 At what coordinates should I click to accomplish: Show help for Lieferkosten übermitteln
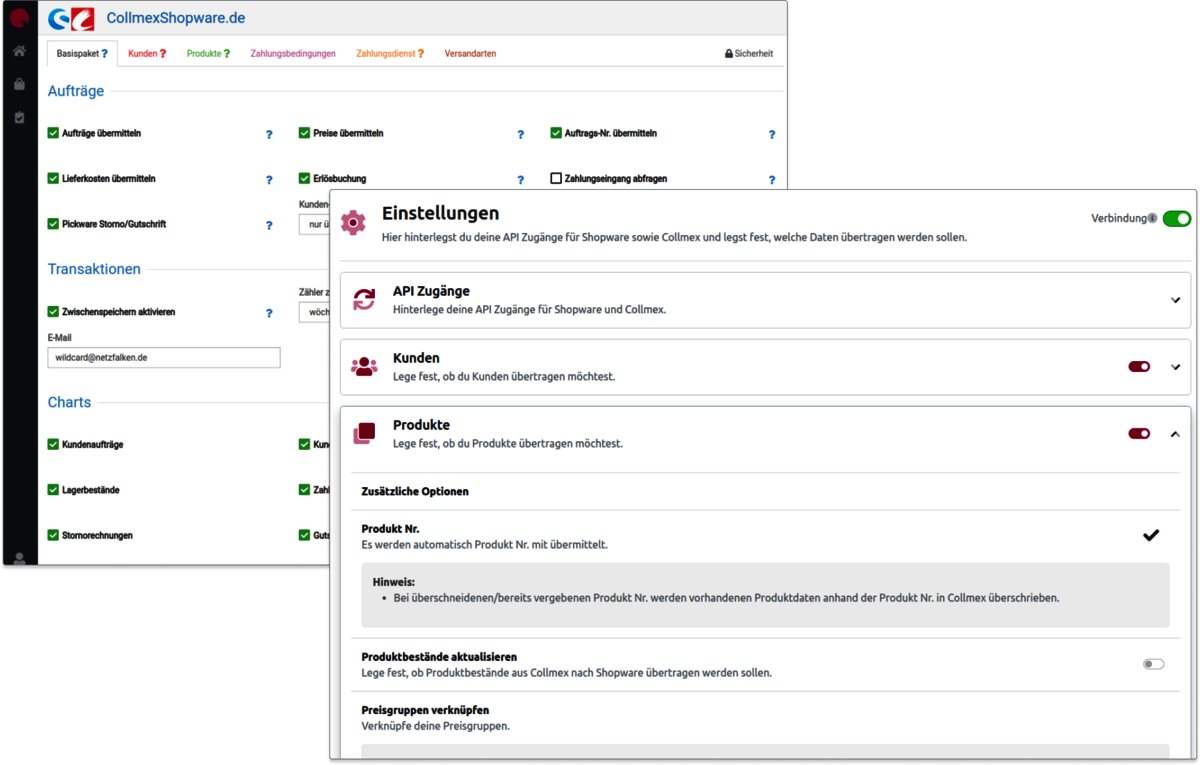(269, 180)
